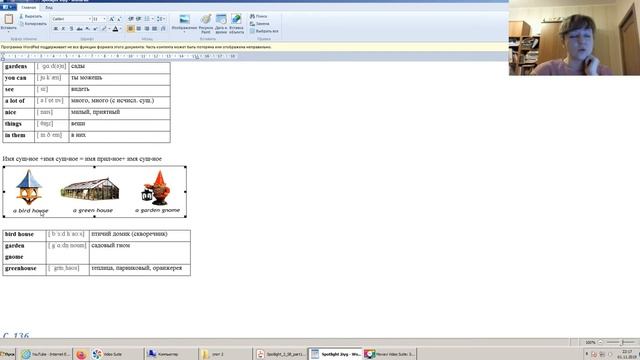
Task: Open the bullet list style dropdown
Action: tap(152, 19)
